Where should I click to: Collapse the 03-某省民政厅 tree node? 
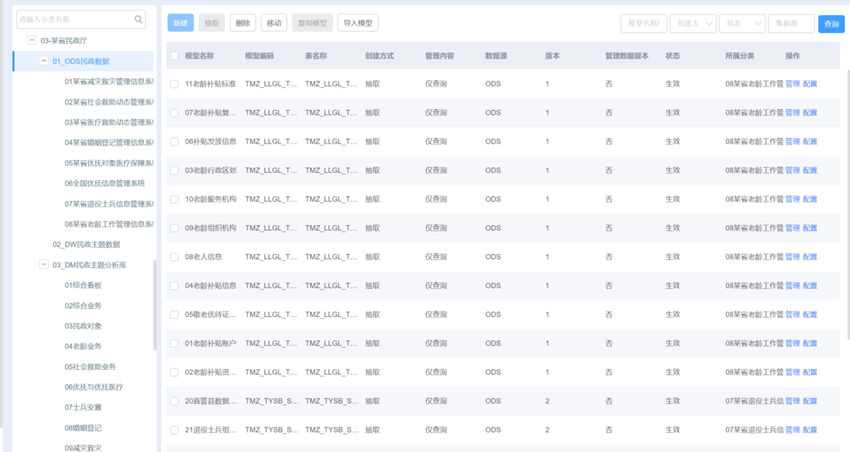tap(31, 40)
